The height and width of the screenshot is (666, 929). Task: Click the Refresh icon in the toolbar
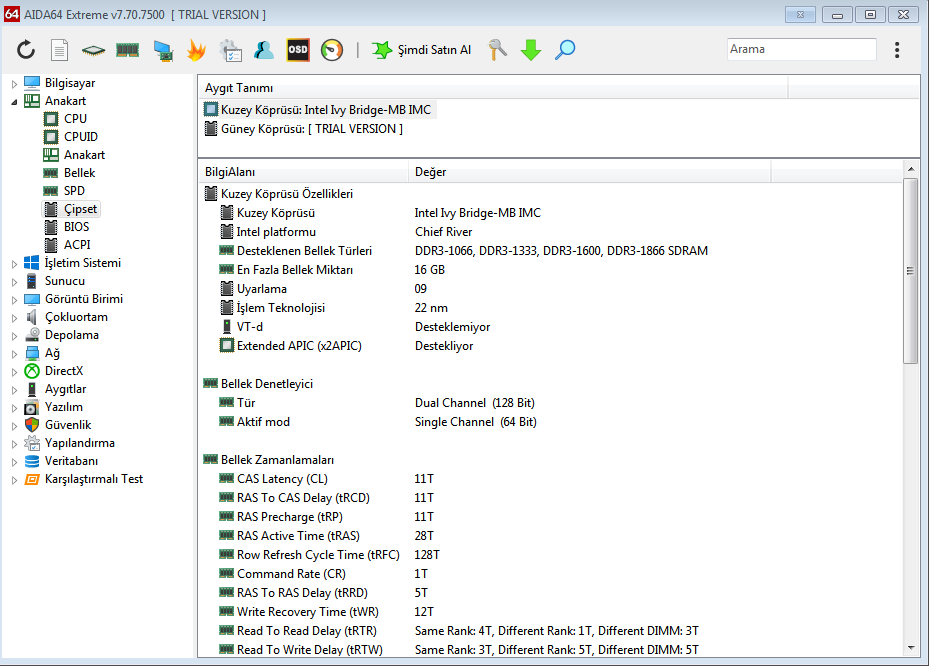click(x=26, y=50)
